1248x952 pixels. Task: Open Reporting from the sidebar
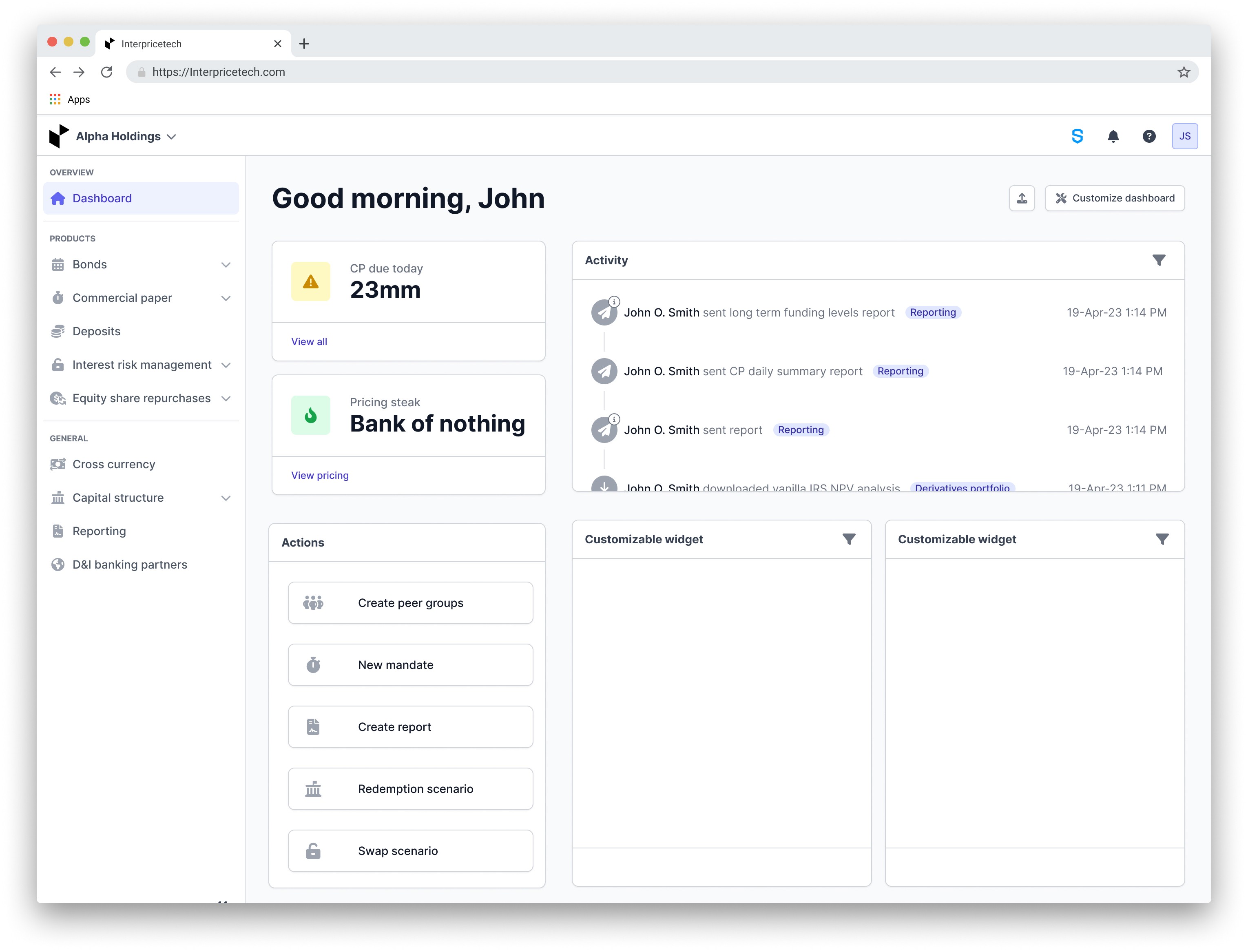[x=99, y=531]
